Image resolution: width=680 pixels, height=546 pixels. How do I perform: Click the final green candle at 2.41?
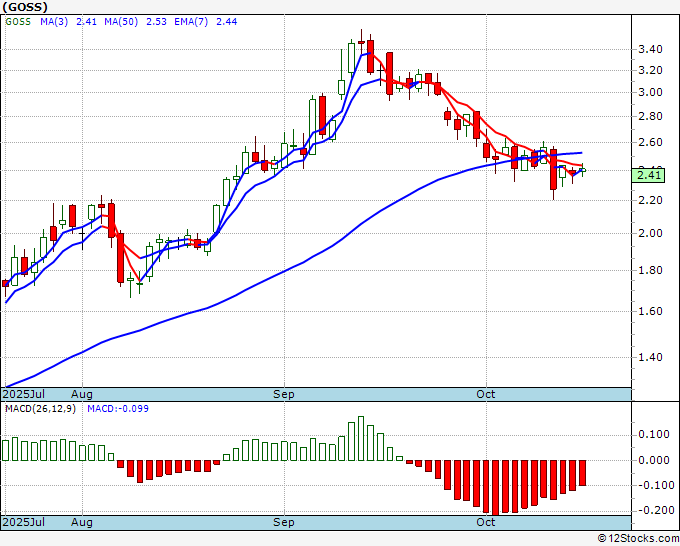tap(582, 170)
